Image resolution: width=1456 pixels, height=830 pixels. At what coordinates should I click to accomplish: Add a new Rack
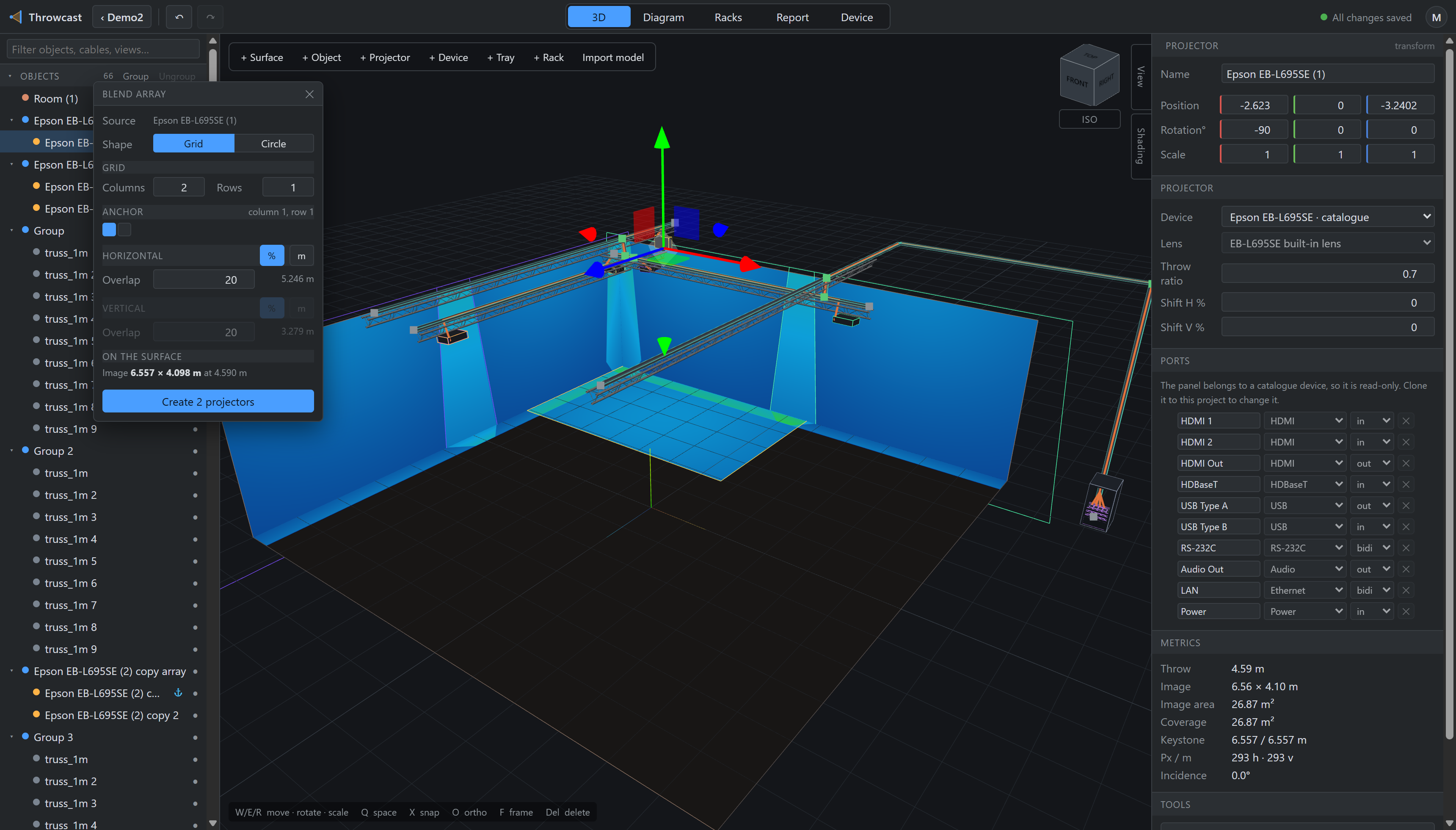pos(548,58)
